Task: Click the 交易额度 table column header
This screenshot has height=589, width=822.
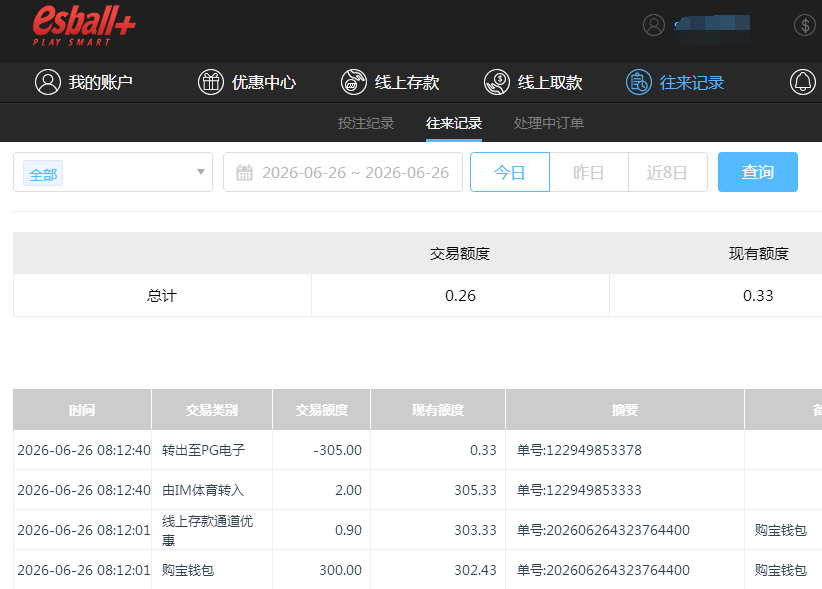Action: point(321,410)
